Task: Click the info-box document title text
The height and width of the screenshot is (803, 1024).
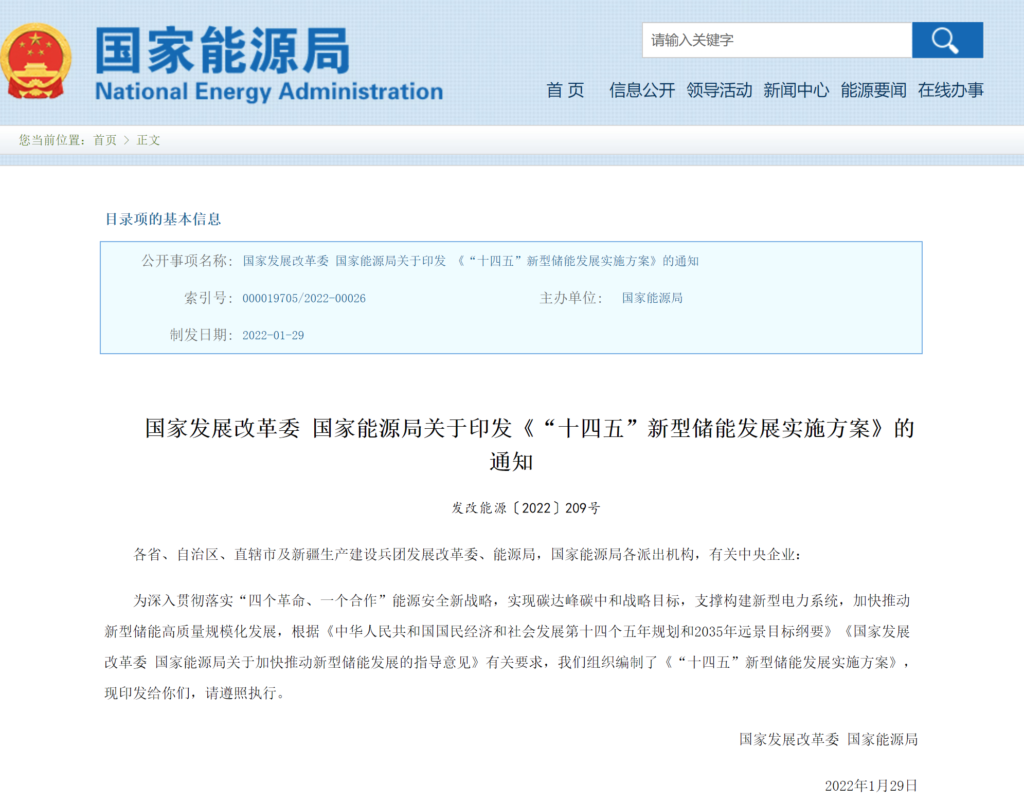Action: tap(470, 261)
